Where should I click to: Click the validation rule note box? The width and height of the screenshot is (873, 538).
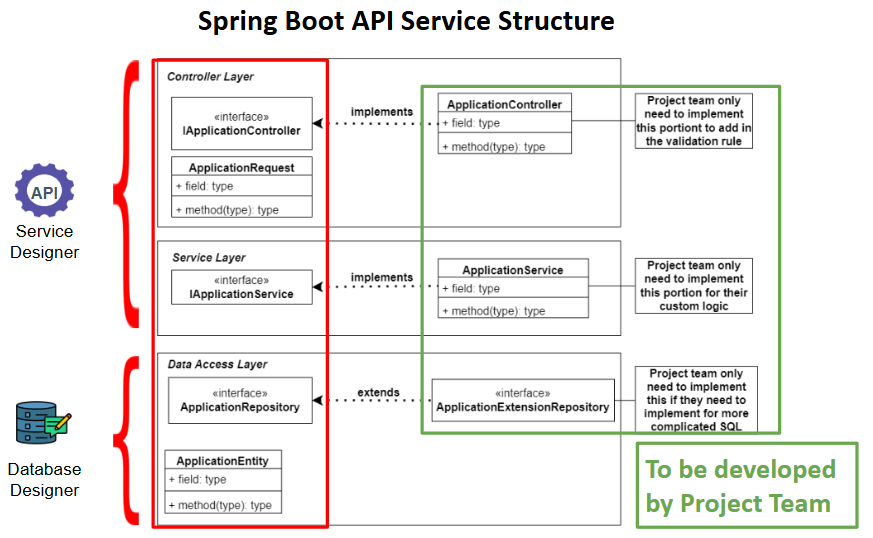(x=694, y=121)
